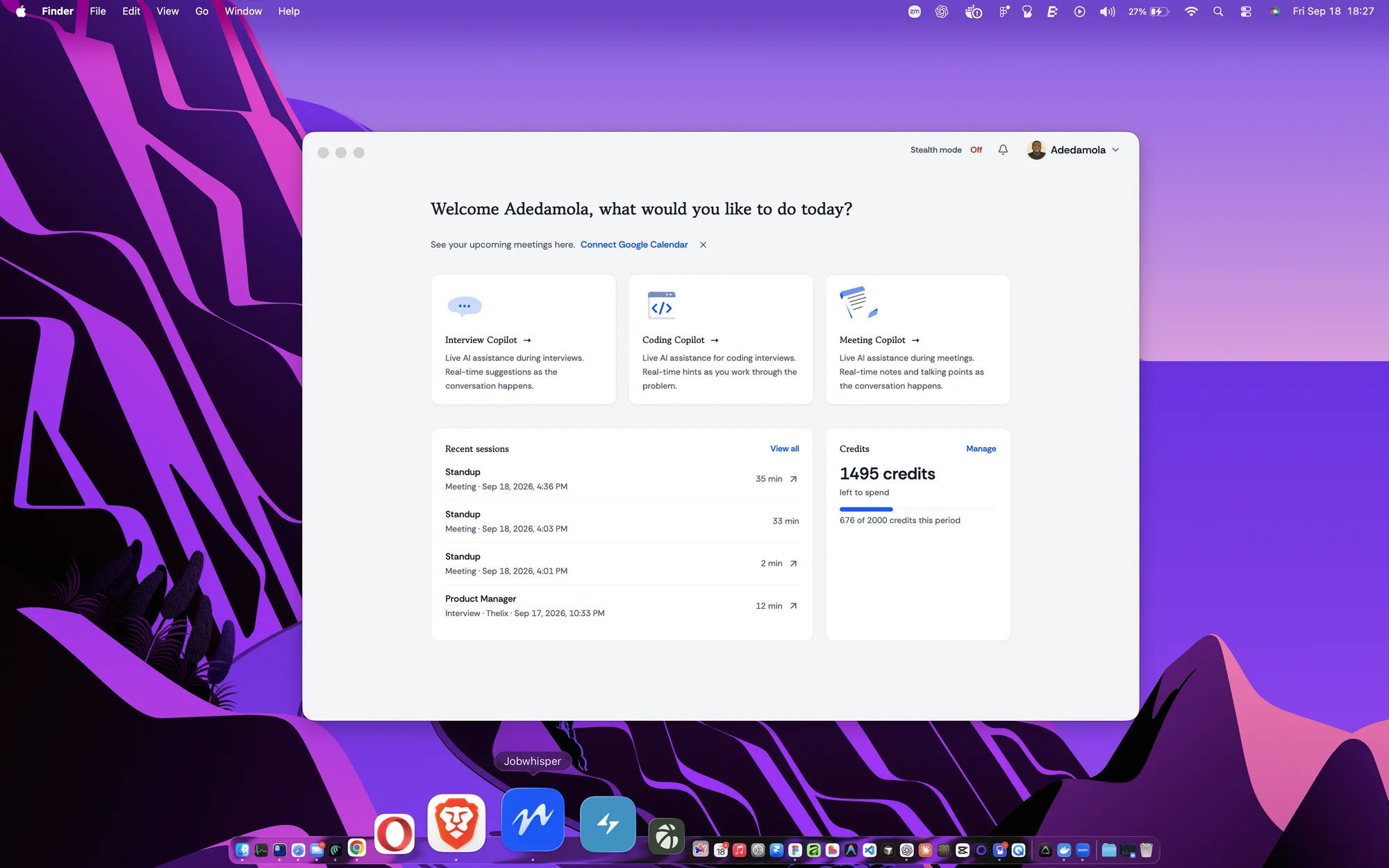Toggle Stealth mode Off switch
The image size is (1389, 868).
(976, 150)
